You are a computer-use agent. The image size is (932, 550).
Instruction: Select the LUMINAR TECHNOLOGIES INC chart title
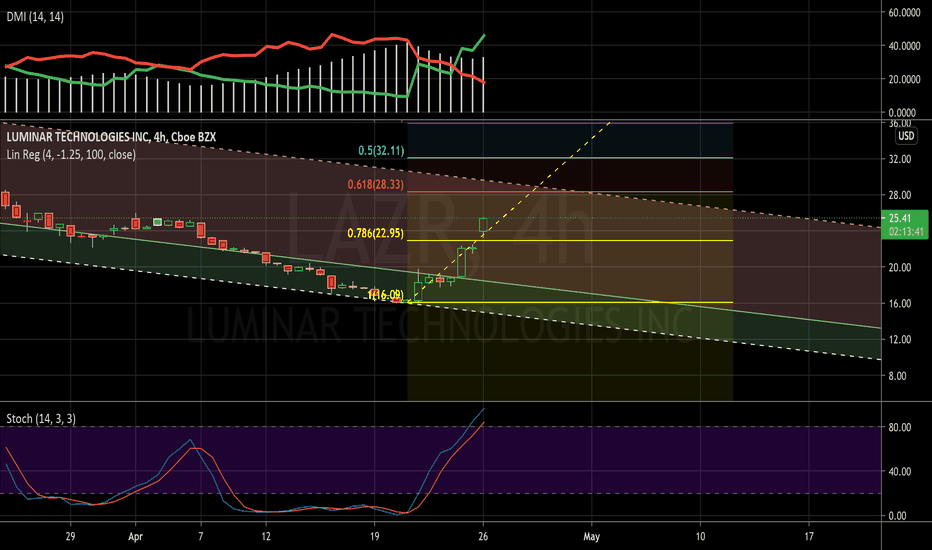click(x=111, y=137)
